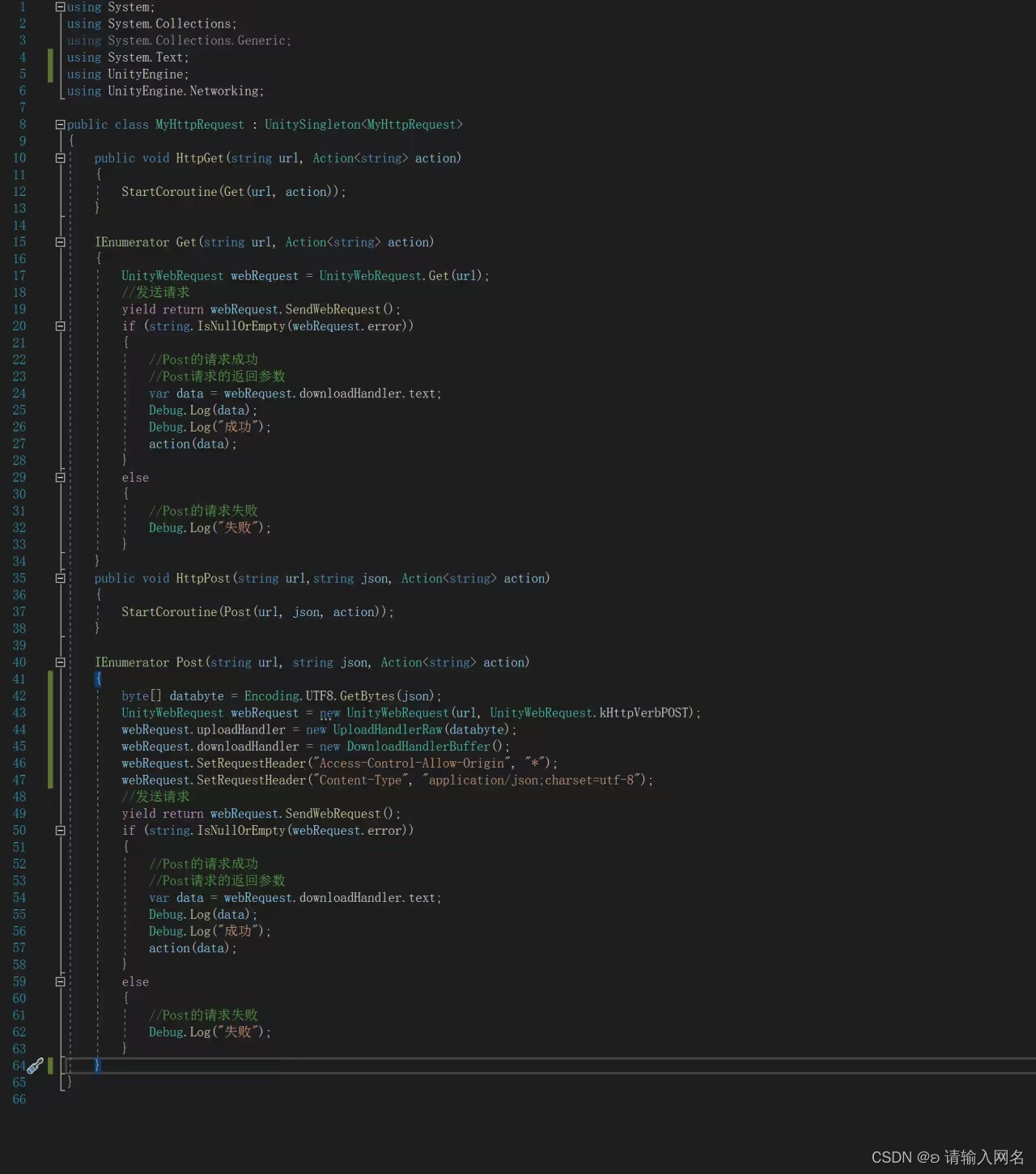Collapse the HttpPost method at line 35
Viewport: 1036px width, 1174px height.
click(x=60, y=578)
